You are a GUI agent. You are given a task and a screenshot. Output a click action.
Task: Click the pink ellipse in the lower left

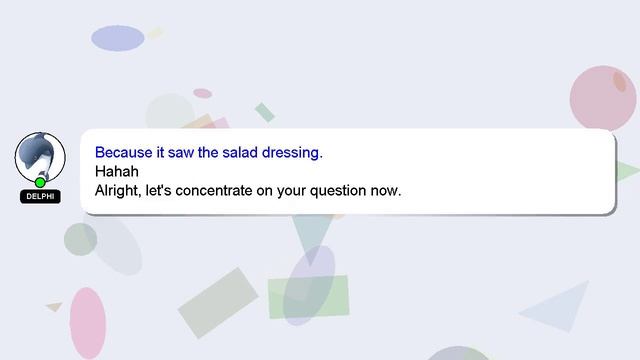point(88,323)
